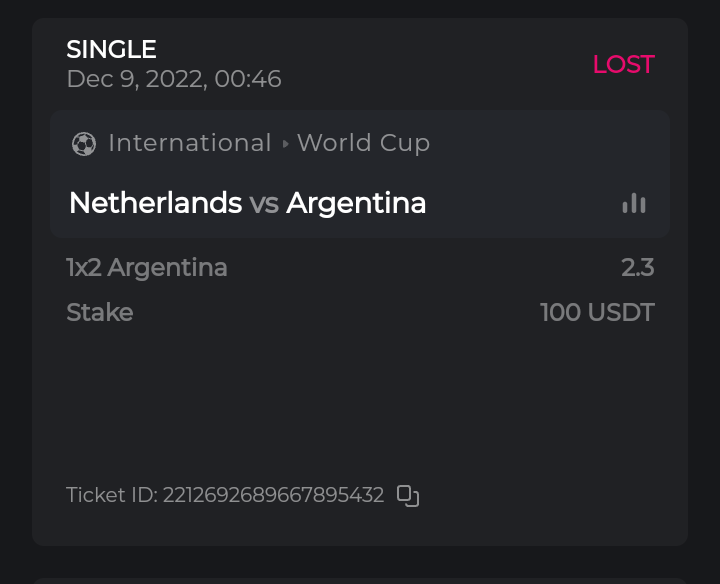Click the Dec 9, 2022 bet date
Image resolution: width=720 pixels, height=584 pixels.
click(x=174, y=79)
